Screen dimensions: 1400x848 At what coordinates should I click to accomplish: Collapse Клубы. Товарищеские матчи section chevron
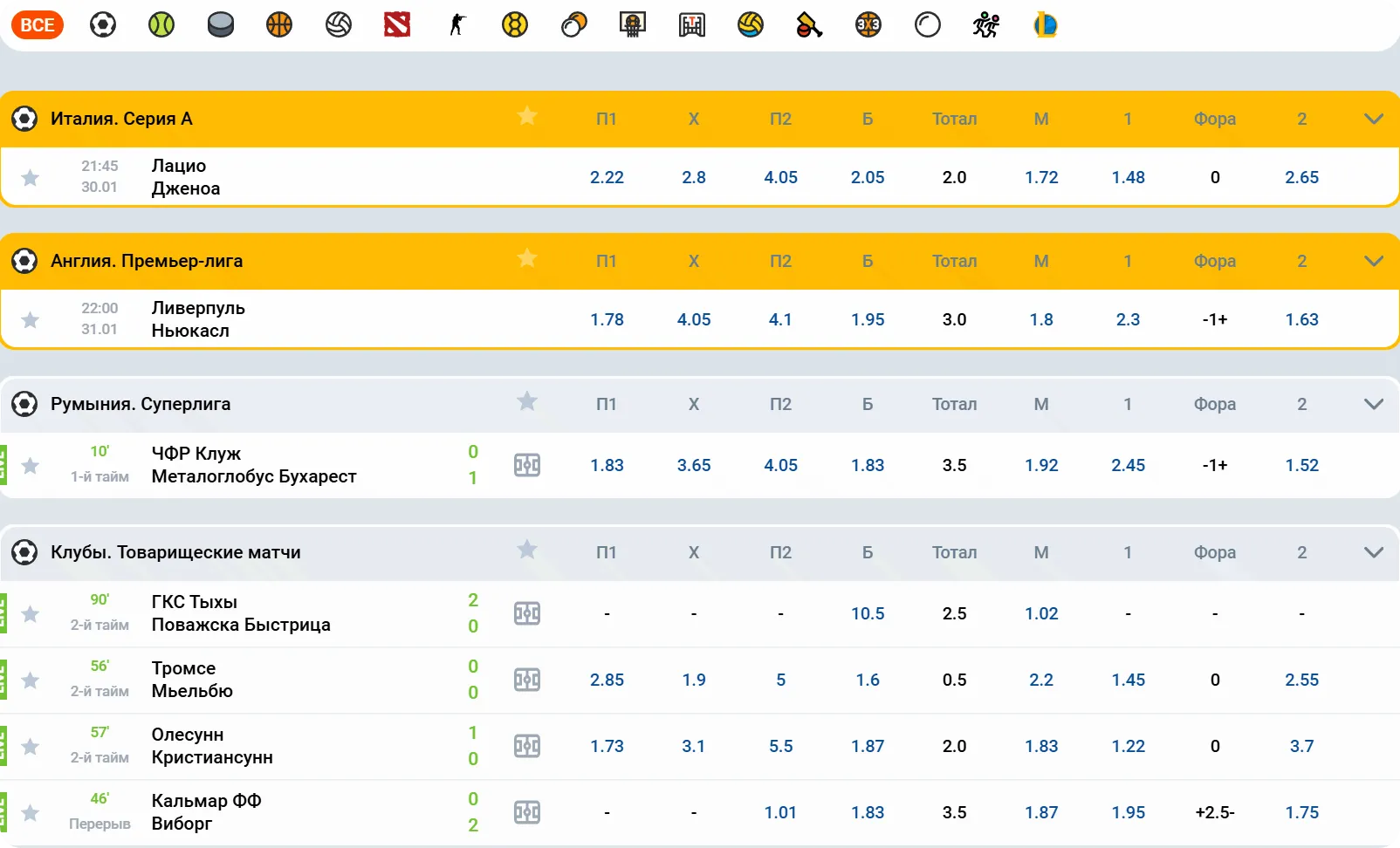click(x=1374, y=552)
